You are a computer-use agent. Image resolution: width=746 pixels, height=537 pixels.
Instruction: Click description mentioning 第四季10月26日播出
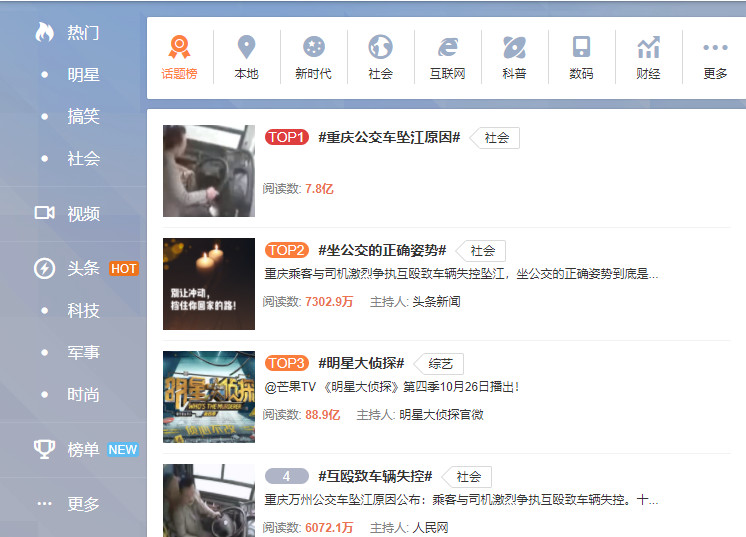coord(392,387)
